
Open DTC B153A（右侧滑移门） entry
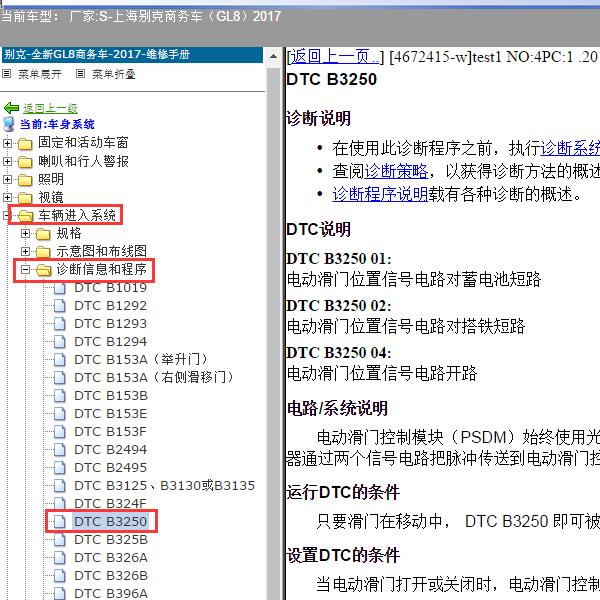(x=154, y=378)
